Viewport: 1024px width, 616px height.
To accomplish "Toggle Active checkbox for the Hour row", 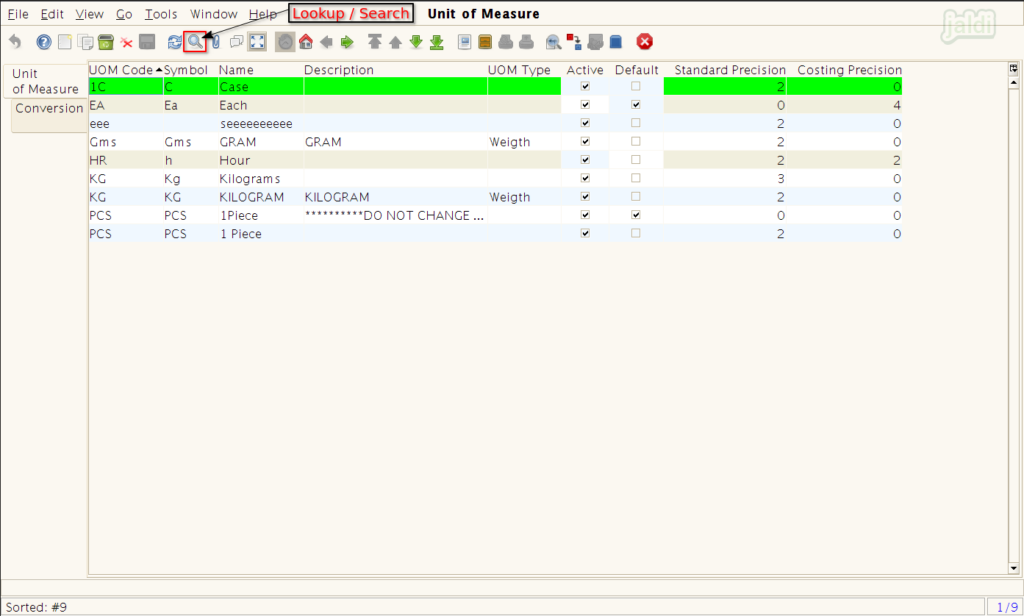I will point(585,159).
